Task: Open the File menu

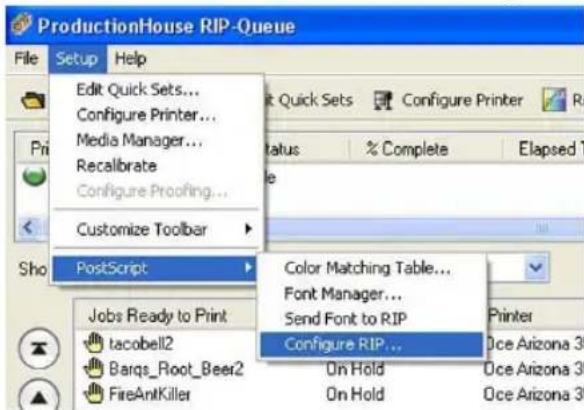Action: pos(26,59)
